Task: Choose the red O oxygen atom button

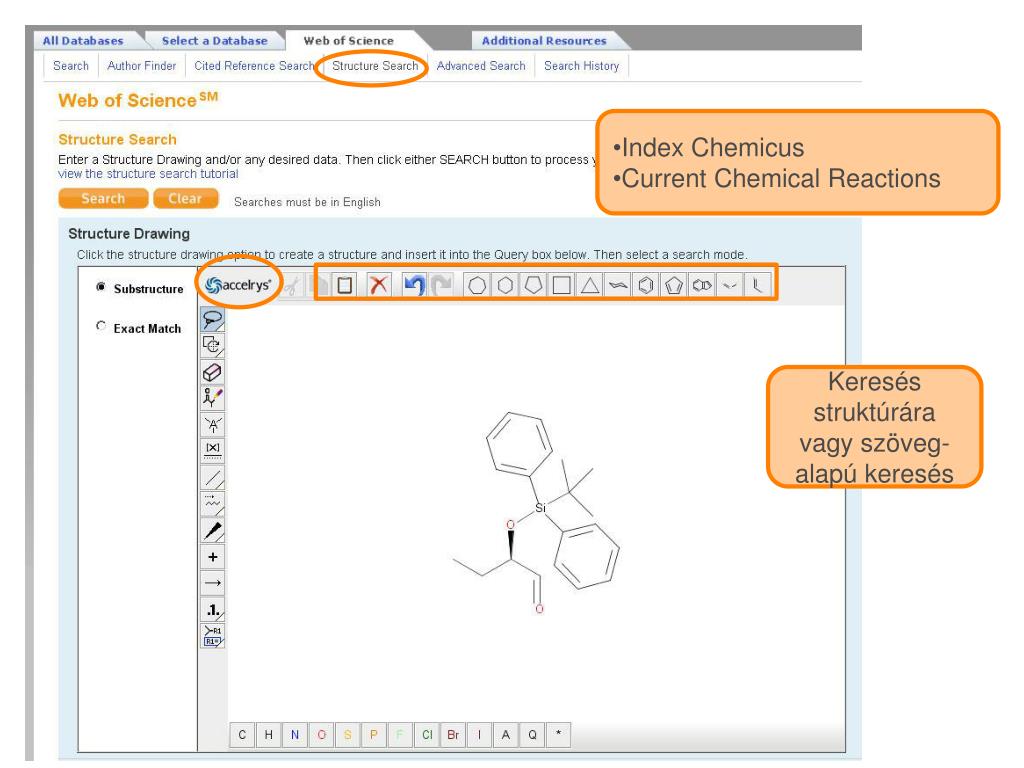Action: point(321,735)
